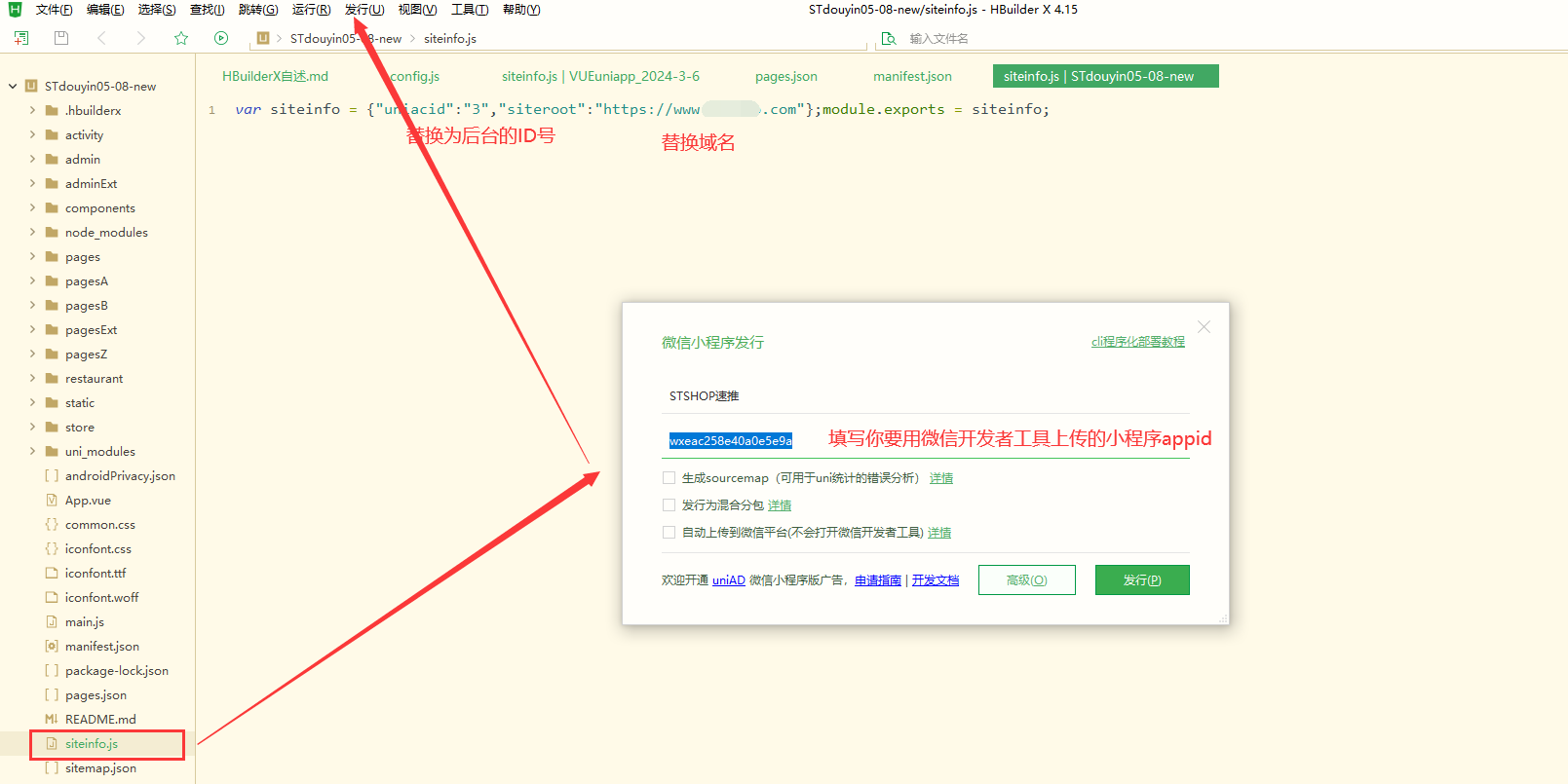The width and height of the screenshot is (1568, 784).
Task: Click the 高级(O) advanced button
Action: [x=1027, y=579]
